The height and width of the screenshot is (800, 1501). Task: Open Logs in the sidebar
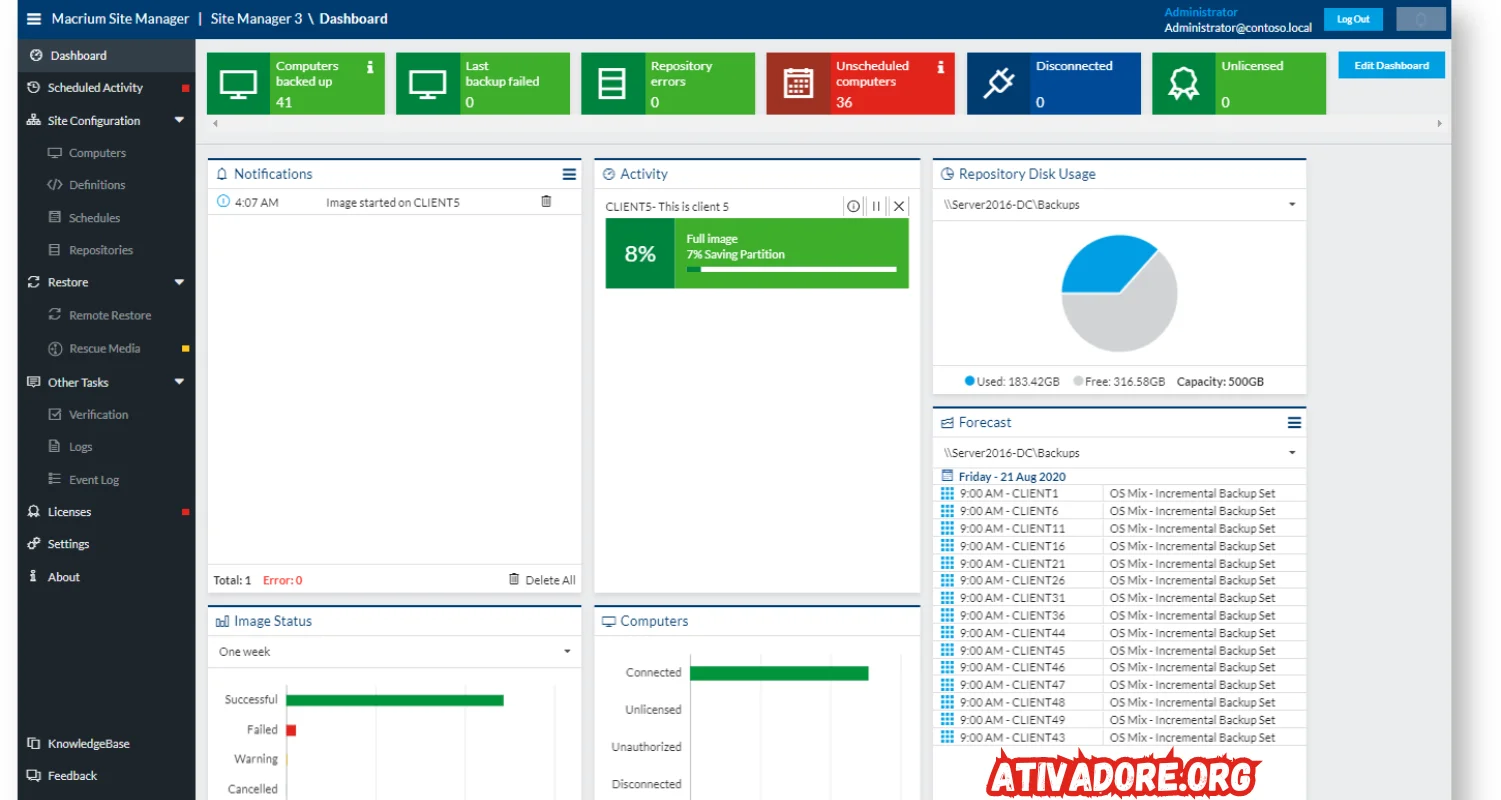[81, 447]
